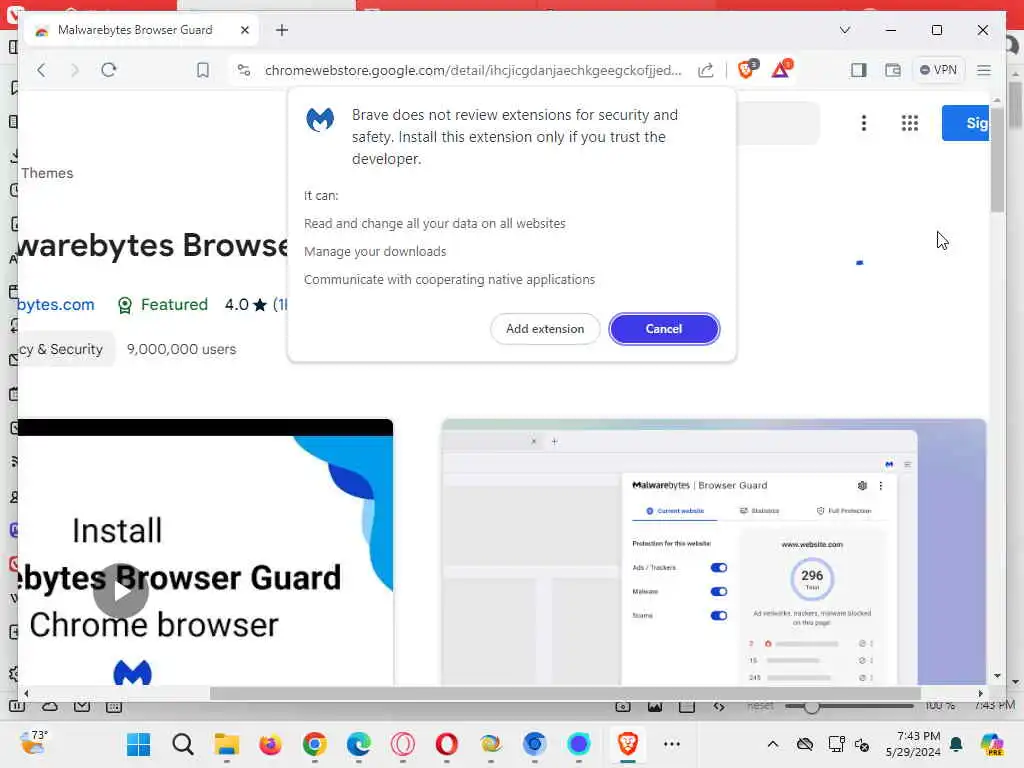Close the Malwarebytes Browser Guard tab
This screenshot has width=1024, height=768.
coord(245,30)
